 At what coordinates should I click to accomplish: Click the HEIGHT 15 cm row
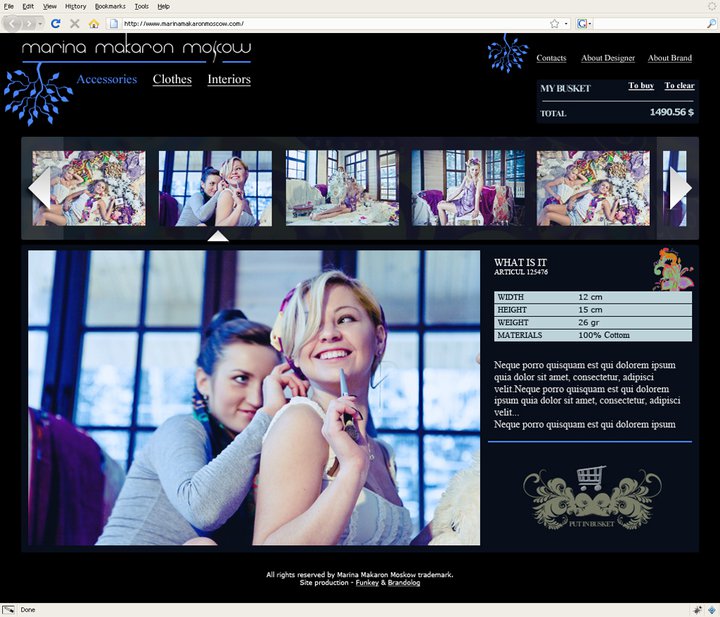(593, 310)
